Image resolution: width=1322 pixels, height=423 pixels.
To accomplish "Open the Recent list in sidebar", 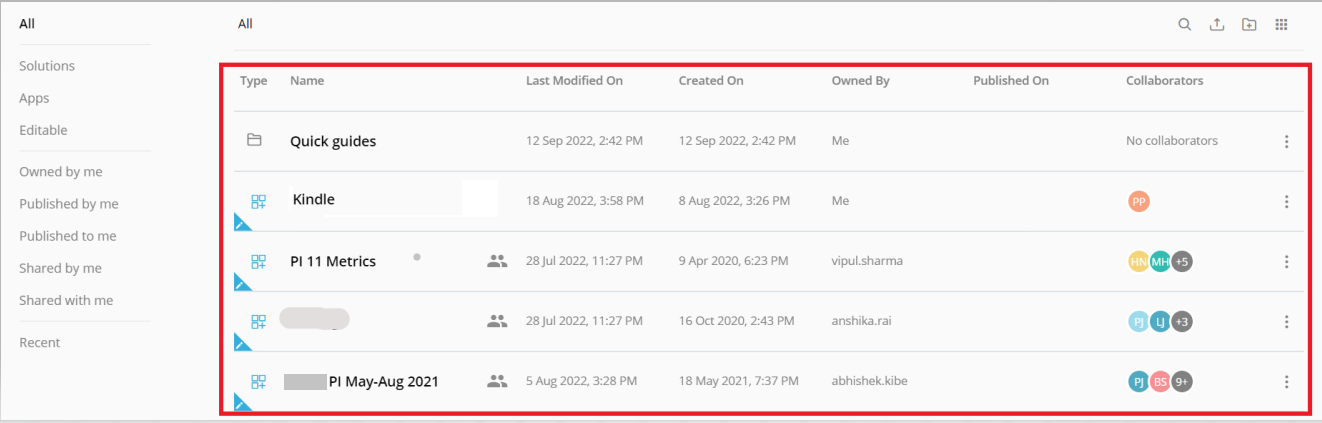I will [x=40, y=342].
